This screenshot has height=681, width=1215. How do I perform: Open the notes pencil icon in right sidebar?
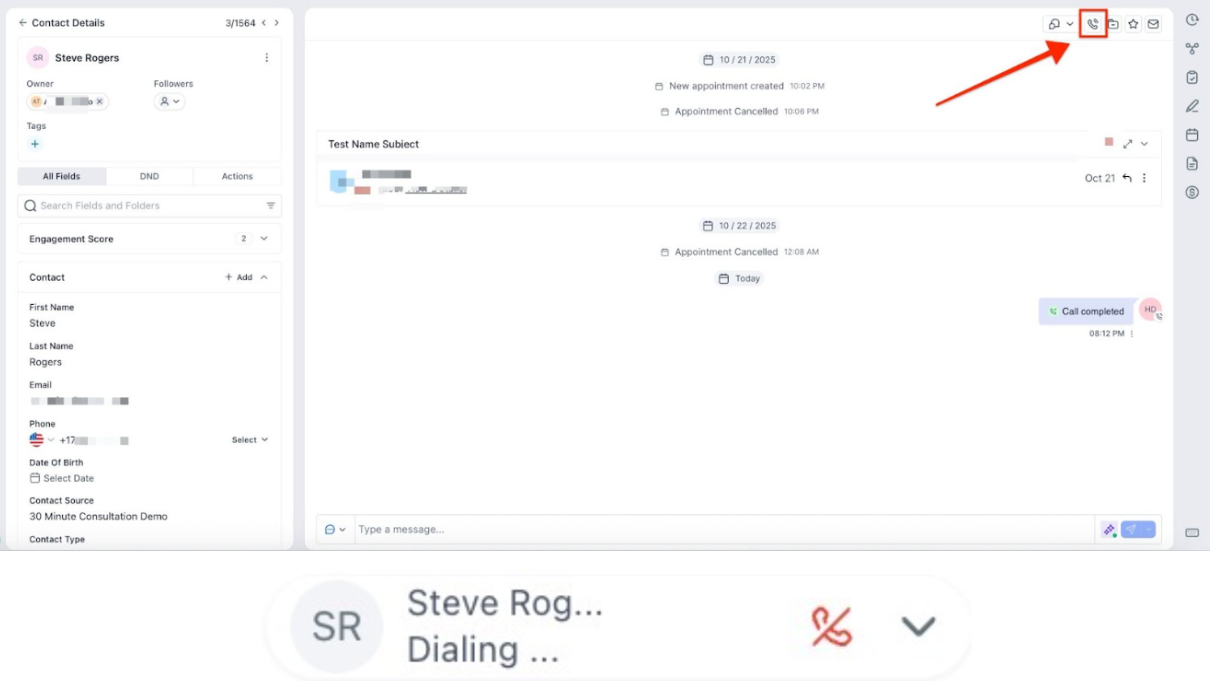point(1192,106)
